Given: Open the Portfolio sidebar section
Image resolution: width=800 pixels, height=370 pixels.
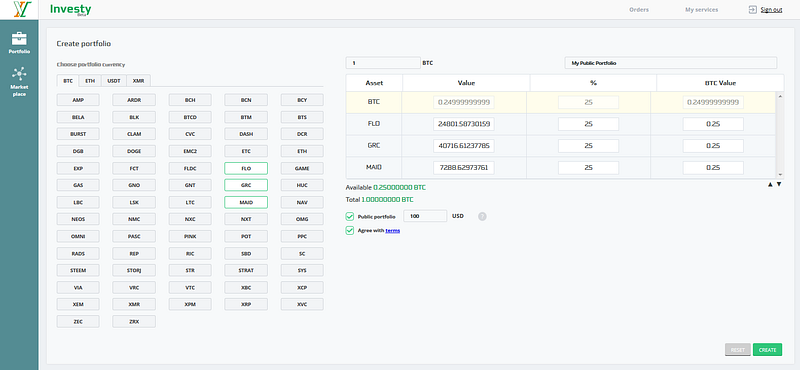Looking at the screenshot, I should (19, 43).
